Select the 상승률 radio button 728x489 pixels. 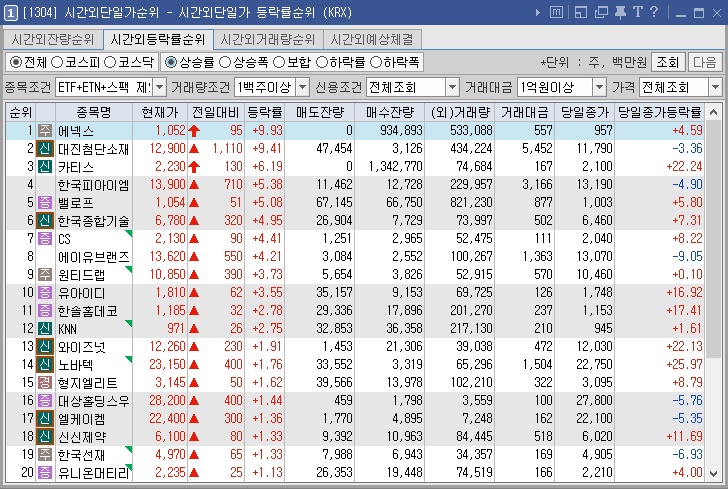171,62
